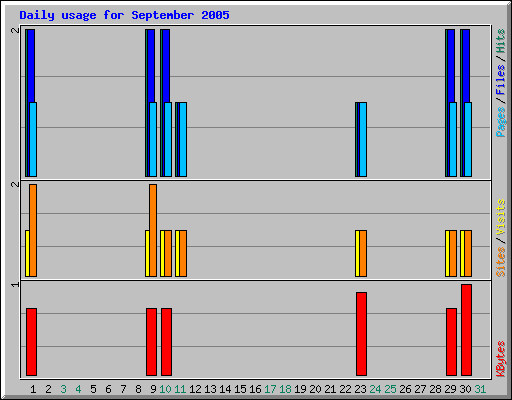The width and height of the screenshot is (512, 400).
Task: Click the red KBytes bar for day 10
Action: coord(166,342)
